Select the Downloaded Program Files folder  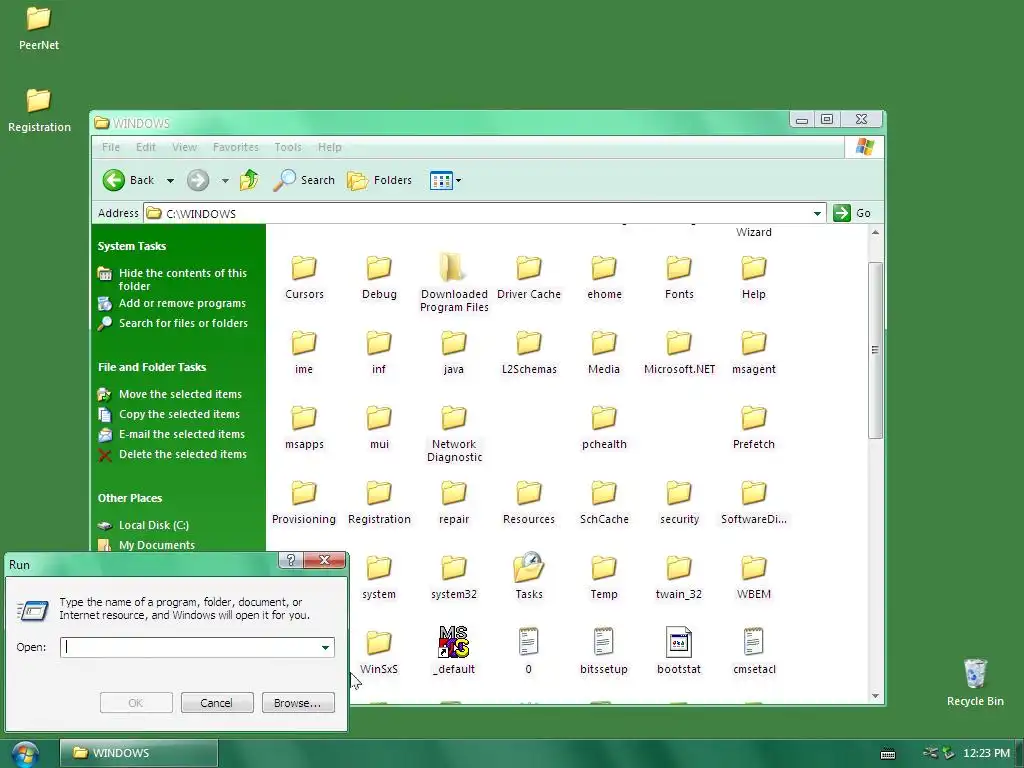(454, 283)
